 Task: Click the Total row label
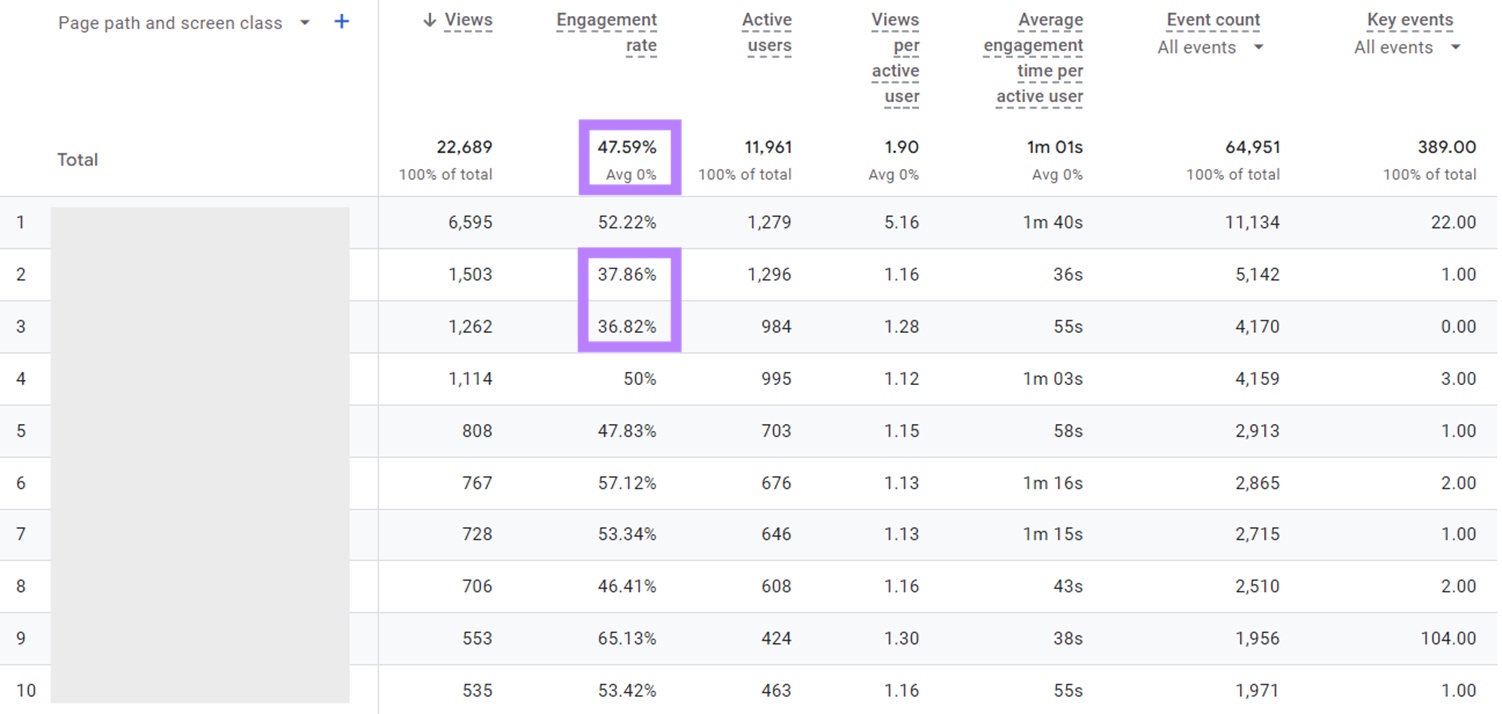[78, 159]
